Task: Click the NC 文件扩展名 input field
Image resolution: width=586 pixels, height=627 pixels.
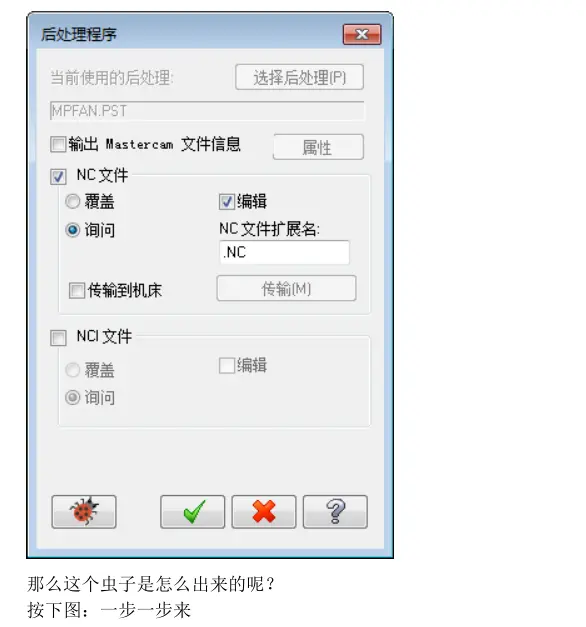Action: tap(284, 252)
